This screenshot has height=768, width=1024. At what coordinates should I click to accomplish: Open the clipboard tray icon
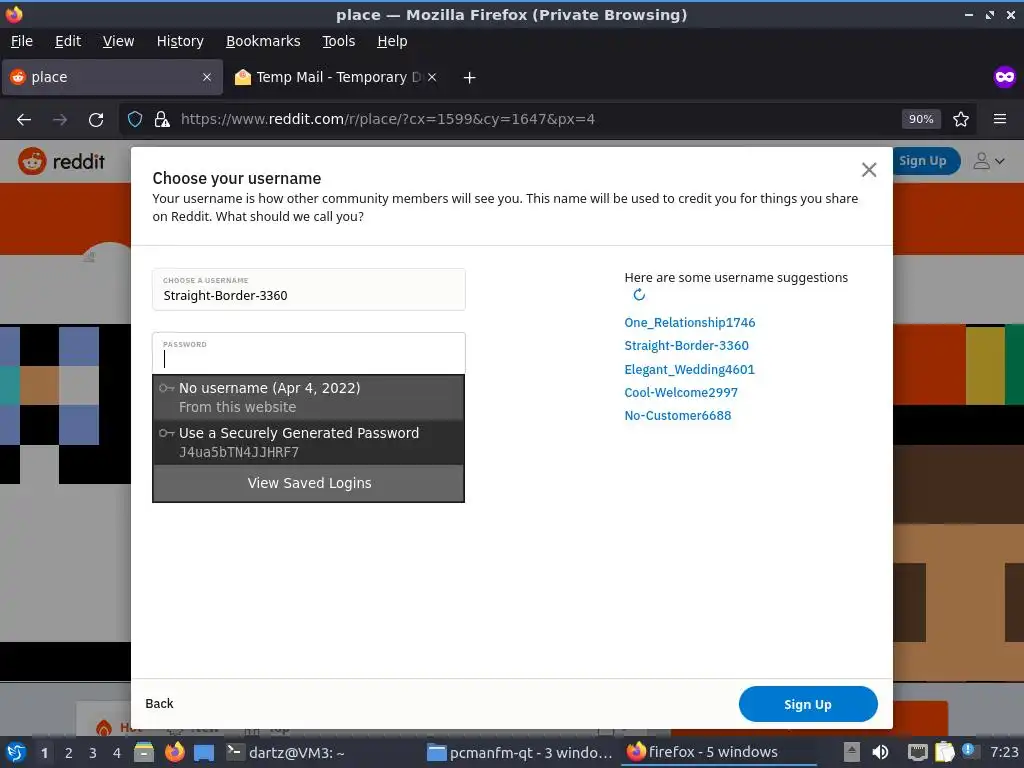[944, 752]
